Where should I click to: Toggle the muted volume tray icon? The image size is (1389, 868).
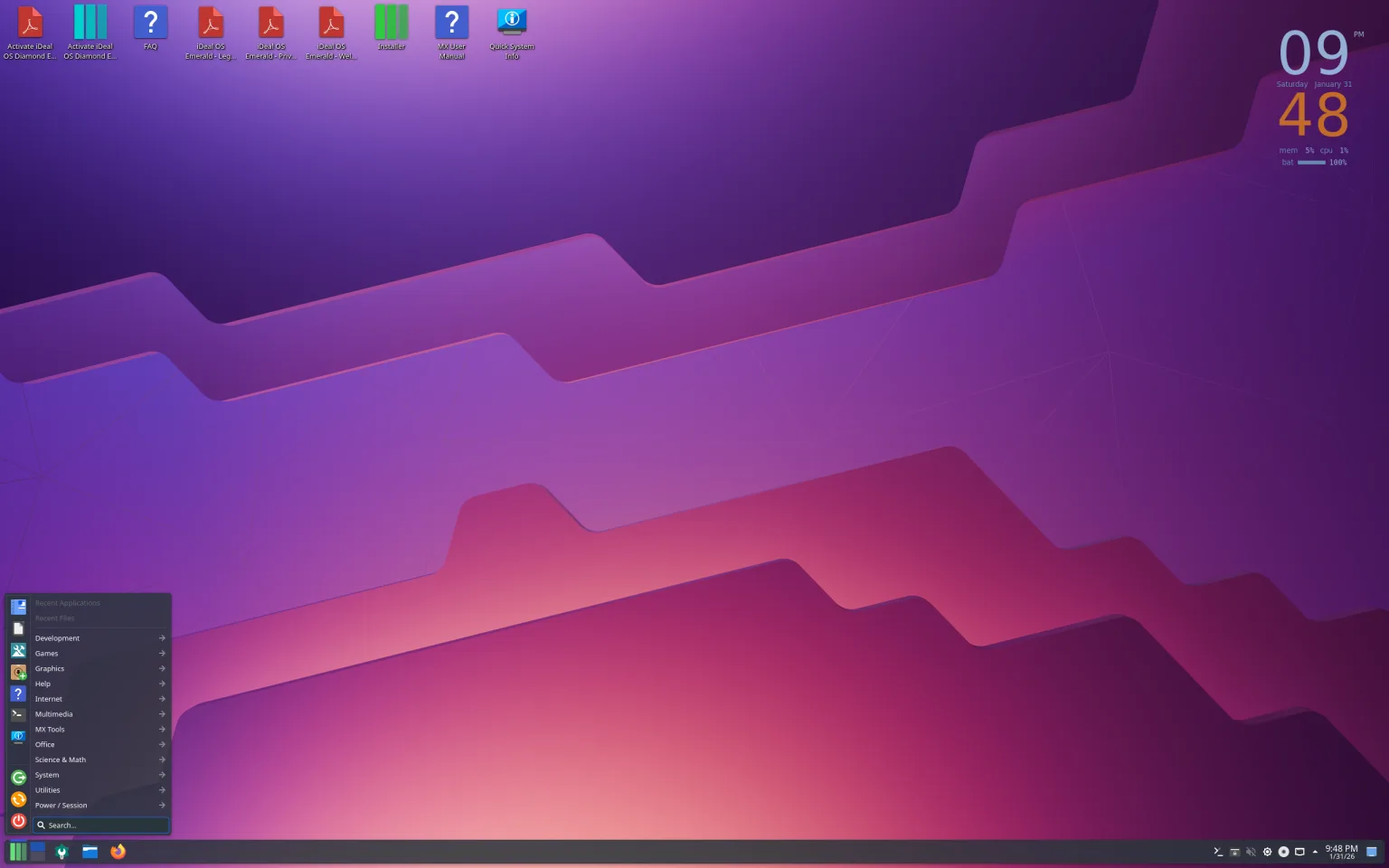1251,852
